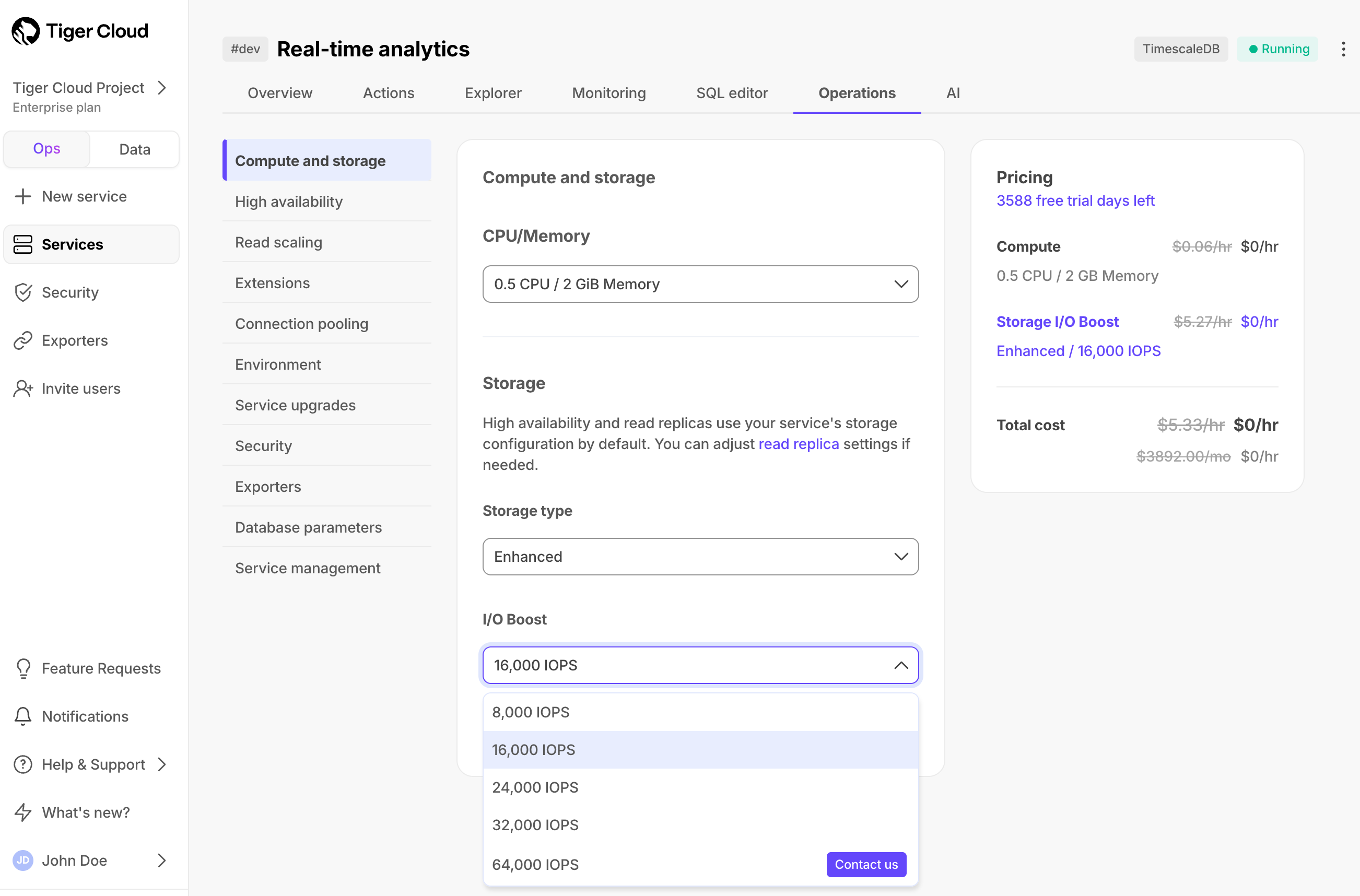Switch to the Data toggle
Viewport: 1360px width, 896px height.
(x=135, y=149)
